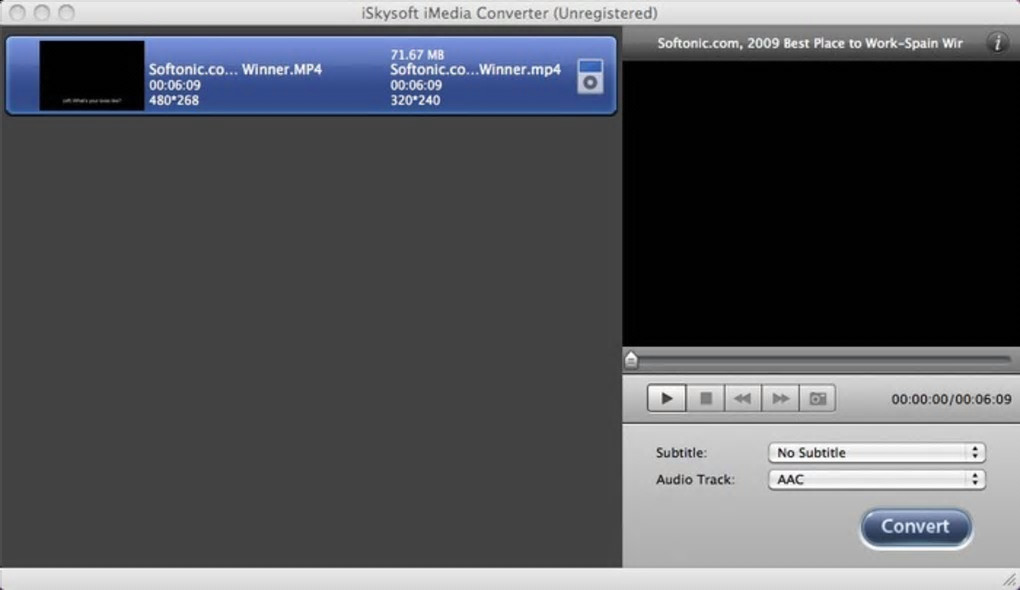
Task: Click the output resolution 320*240
Action: (x=415, y=100)
